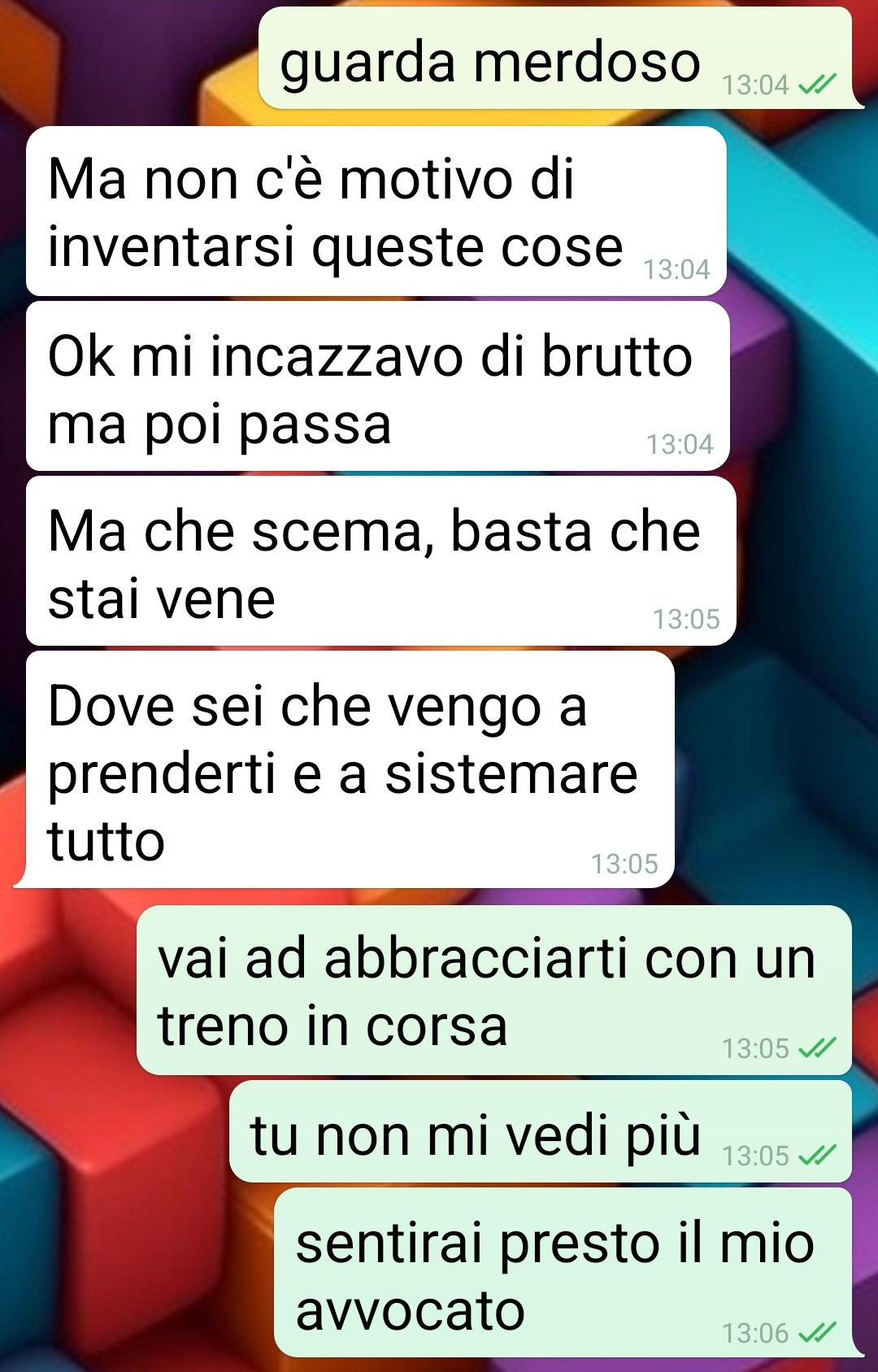The height and width of the screenshot is (1372, 878).
Task: Tap 13:04 timestamp beside "ma poi passa"
Action: 680,444
